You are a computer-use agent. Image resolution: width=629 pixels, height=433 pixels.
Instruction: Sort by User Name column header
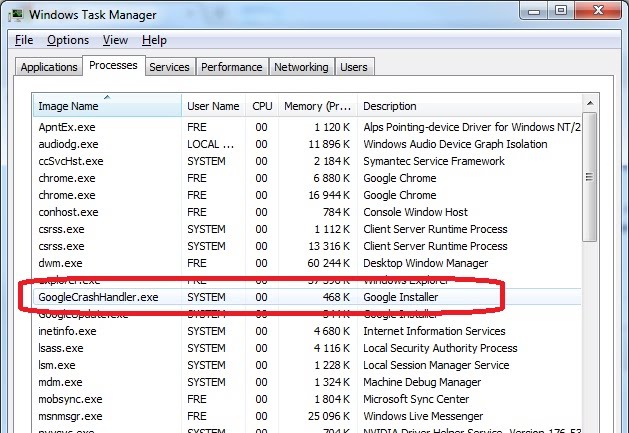213,106
